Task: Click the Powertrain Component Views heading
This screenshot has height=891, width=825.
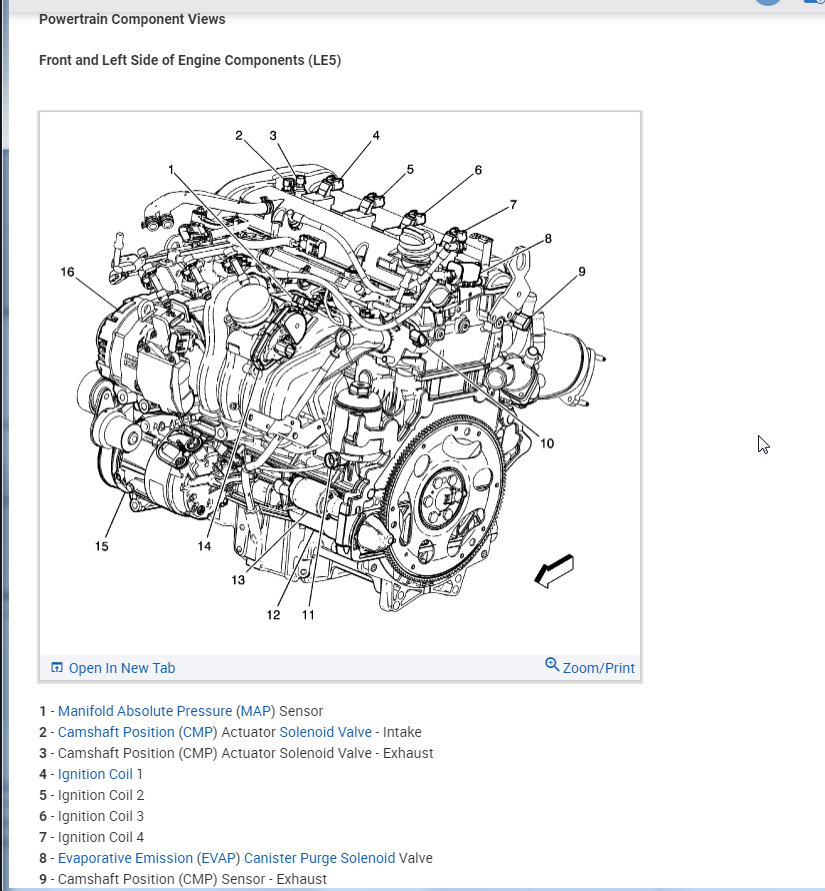Action: pyautogui.click(x=131, y=18)
